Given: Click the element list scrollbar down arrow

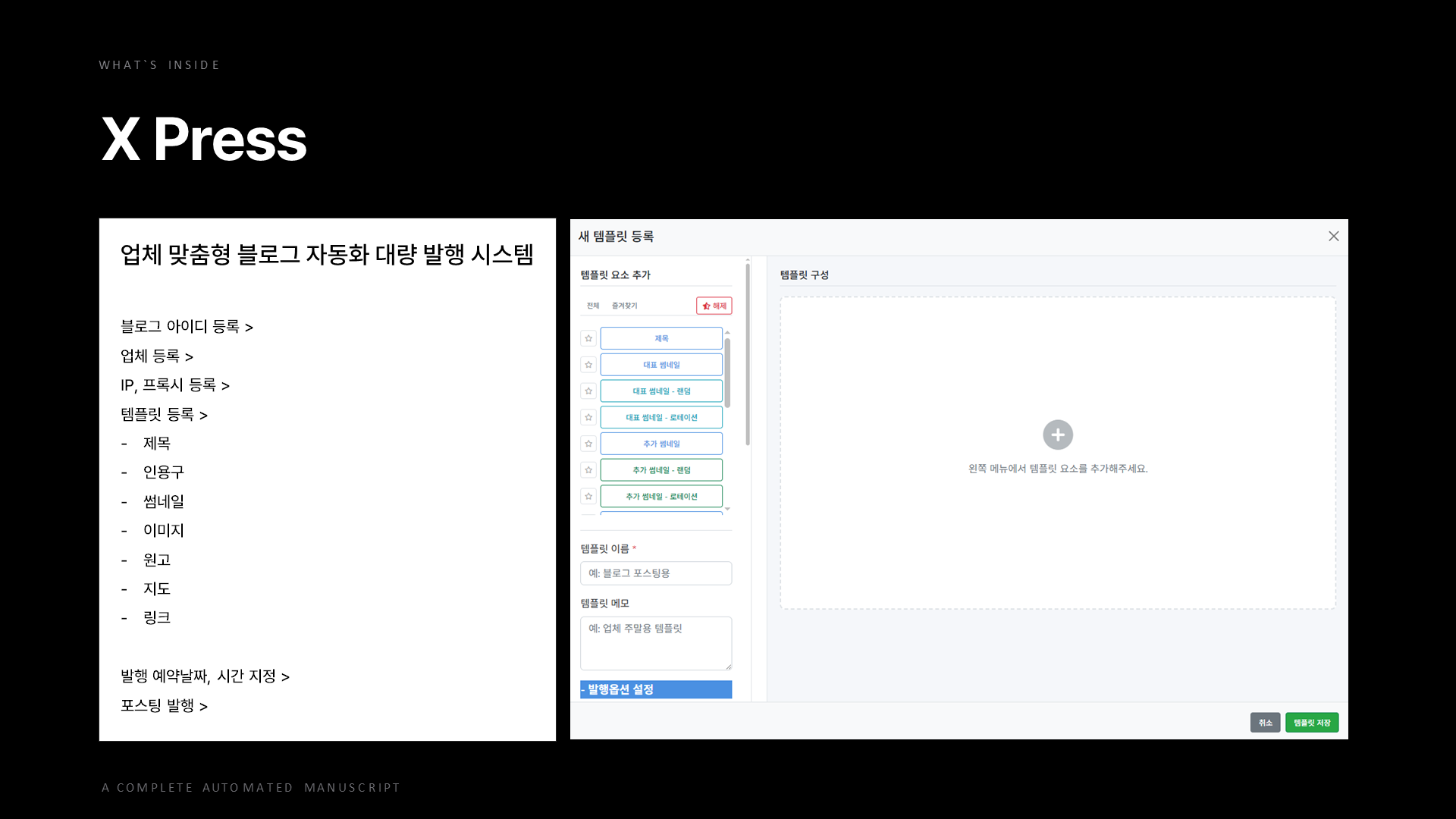Looking at the screenshot, I should pos(727,509).
